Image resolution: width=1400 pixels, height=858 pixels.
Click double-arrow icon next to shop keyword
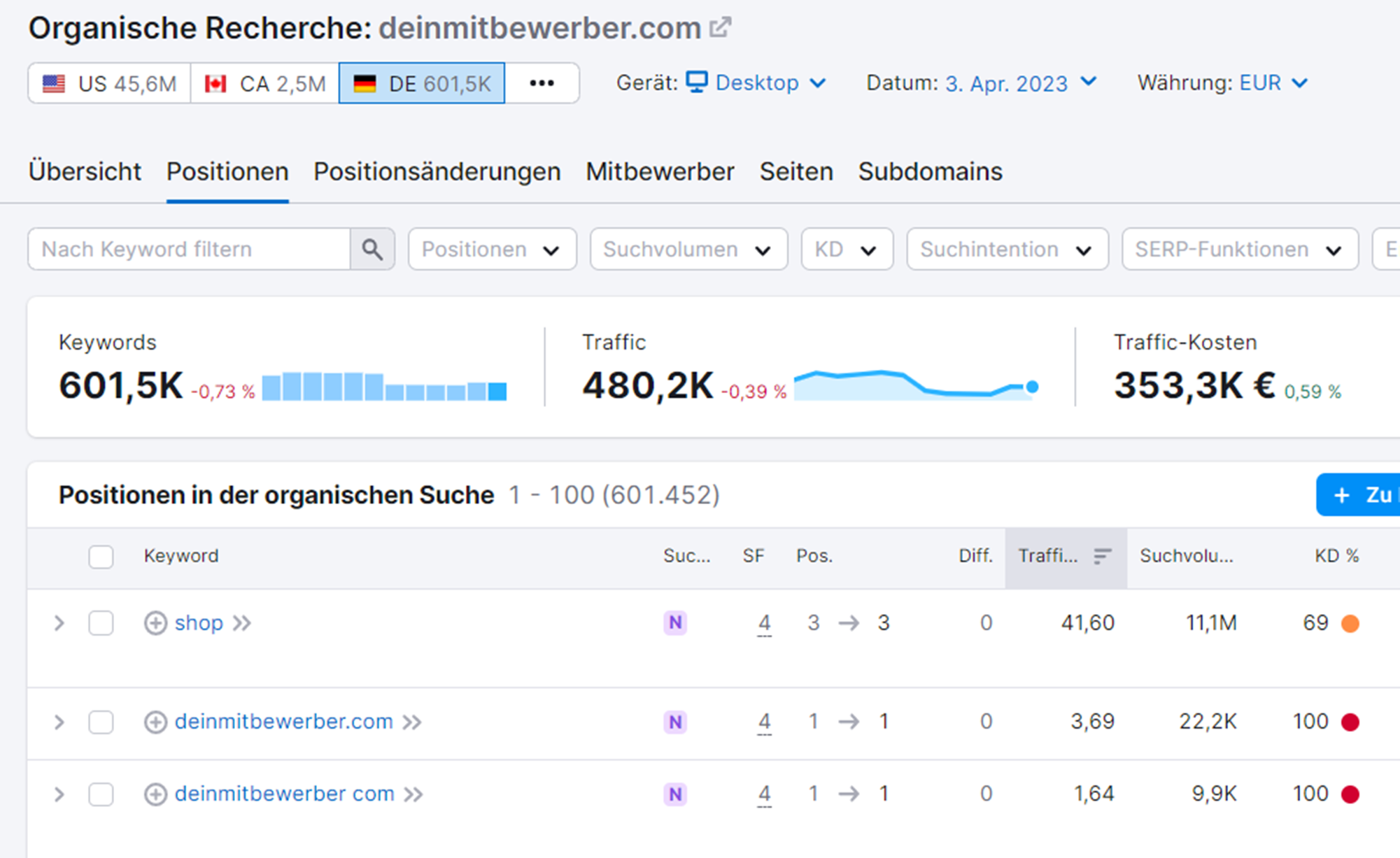tap(242, 623)
